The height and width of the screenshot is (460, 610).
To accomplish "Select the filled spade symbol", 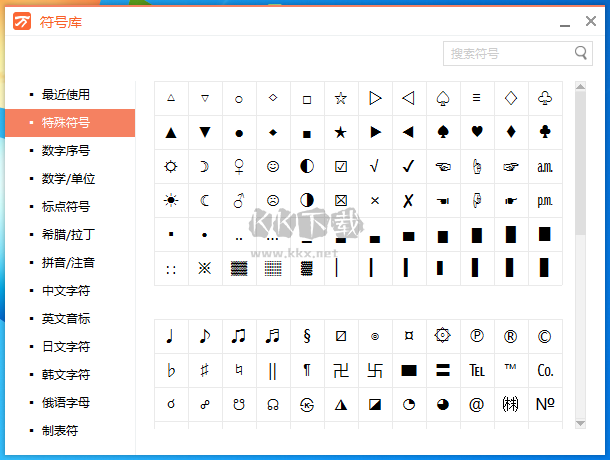I will click(443, 133).
